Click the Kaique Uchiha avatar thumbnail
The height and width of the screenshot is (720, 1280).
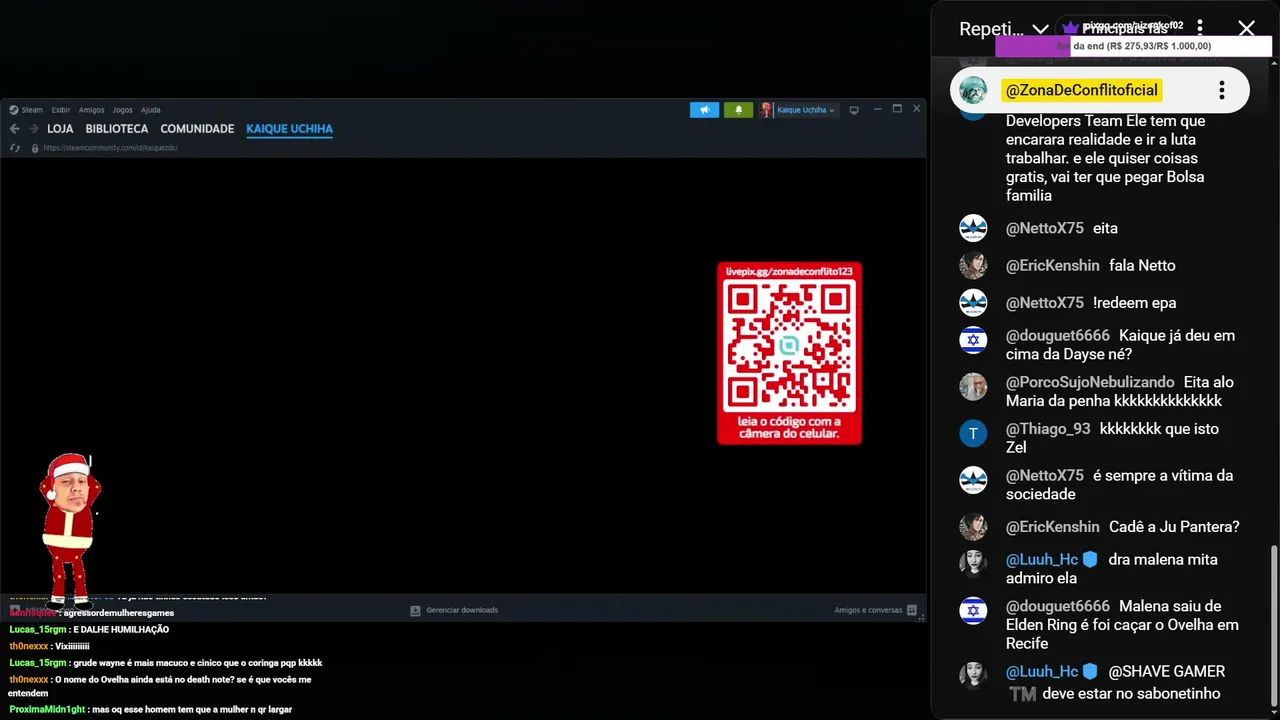pyautogui.click(x=766, y=110)
